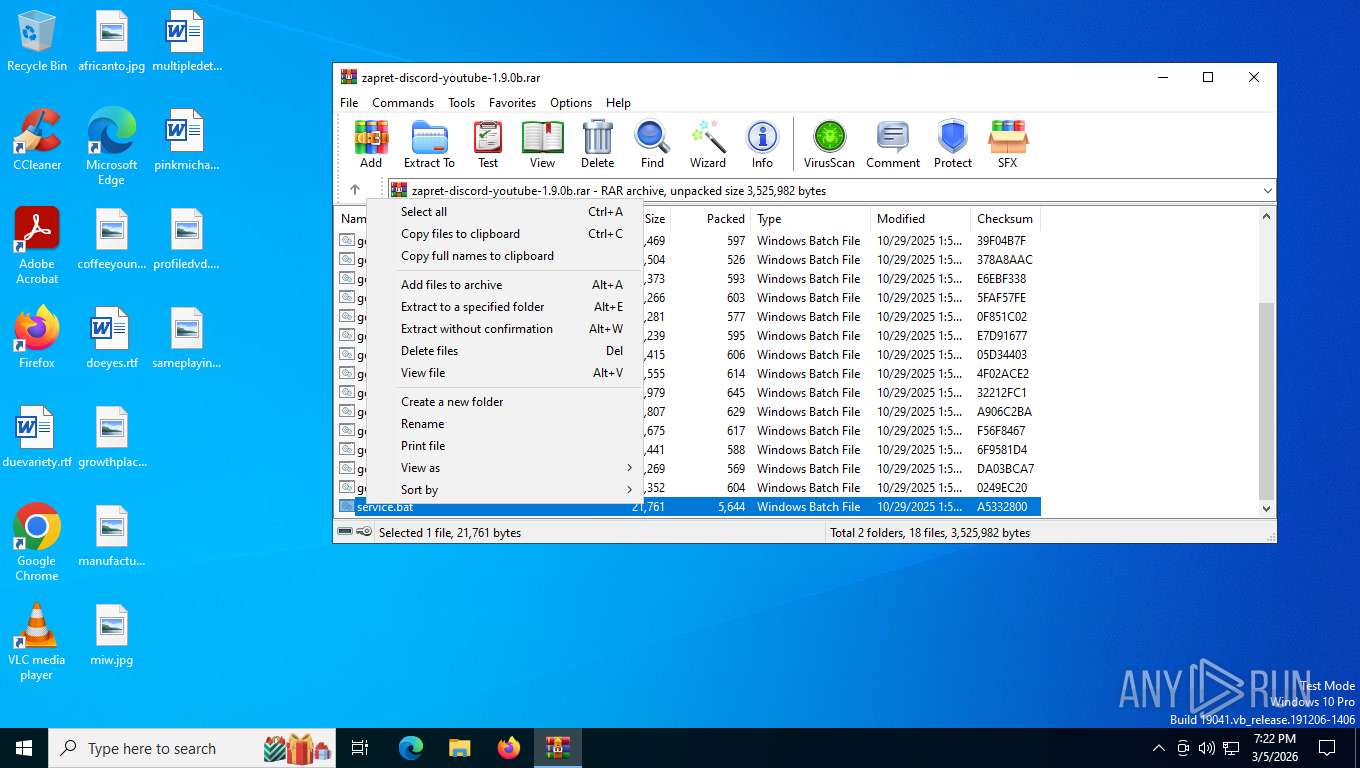Open the Commands menu
The height and width of the screenshot is (768, 1360).
(x=403, y=103)
